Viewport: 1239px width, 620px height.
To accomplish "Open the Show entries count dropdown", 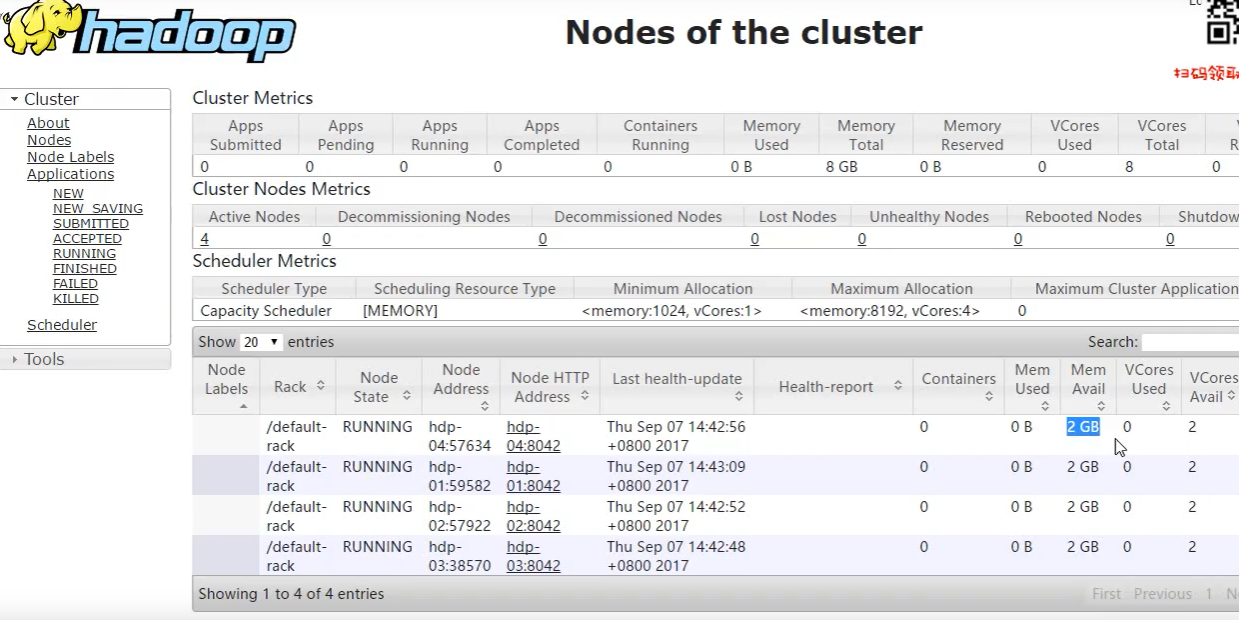I will coord(262,342).
